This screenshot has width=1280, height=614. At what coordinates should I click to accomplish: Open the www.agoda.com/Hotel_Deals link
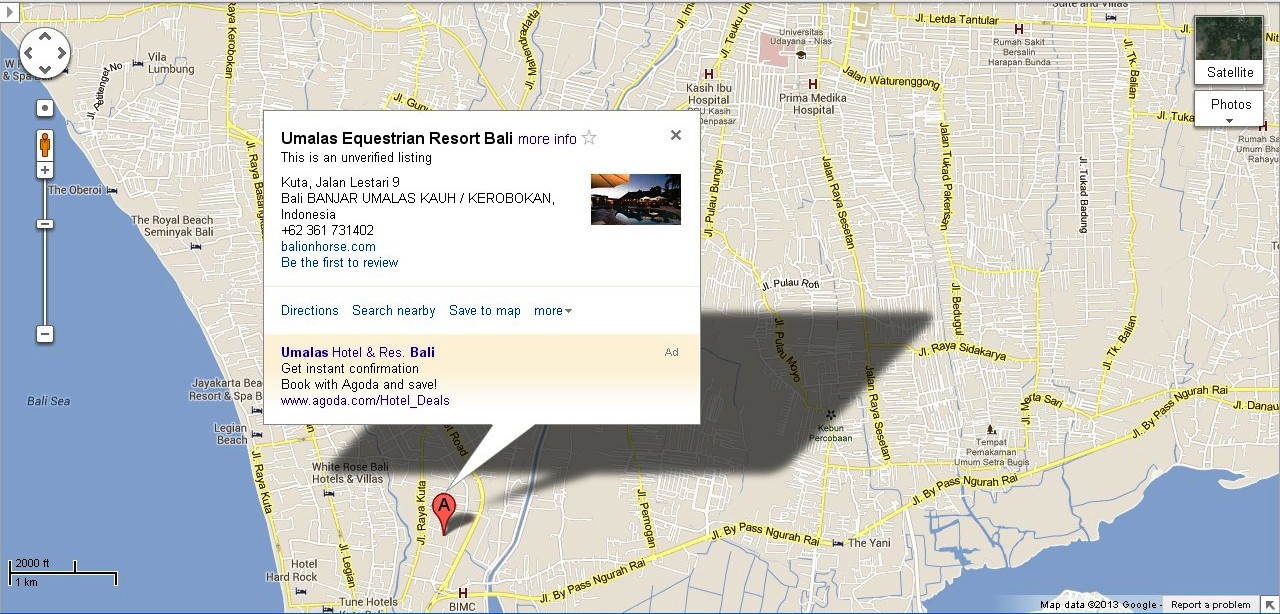click(365, 401)
